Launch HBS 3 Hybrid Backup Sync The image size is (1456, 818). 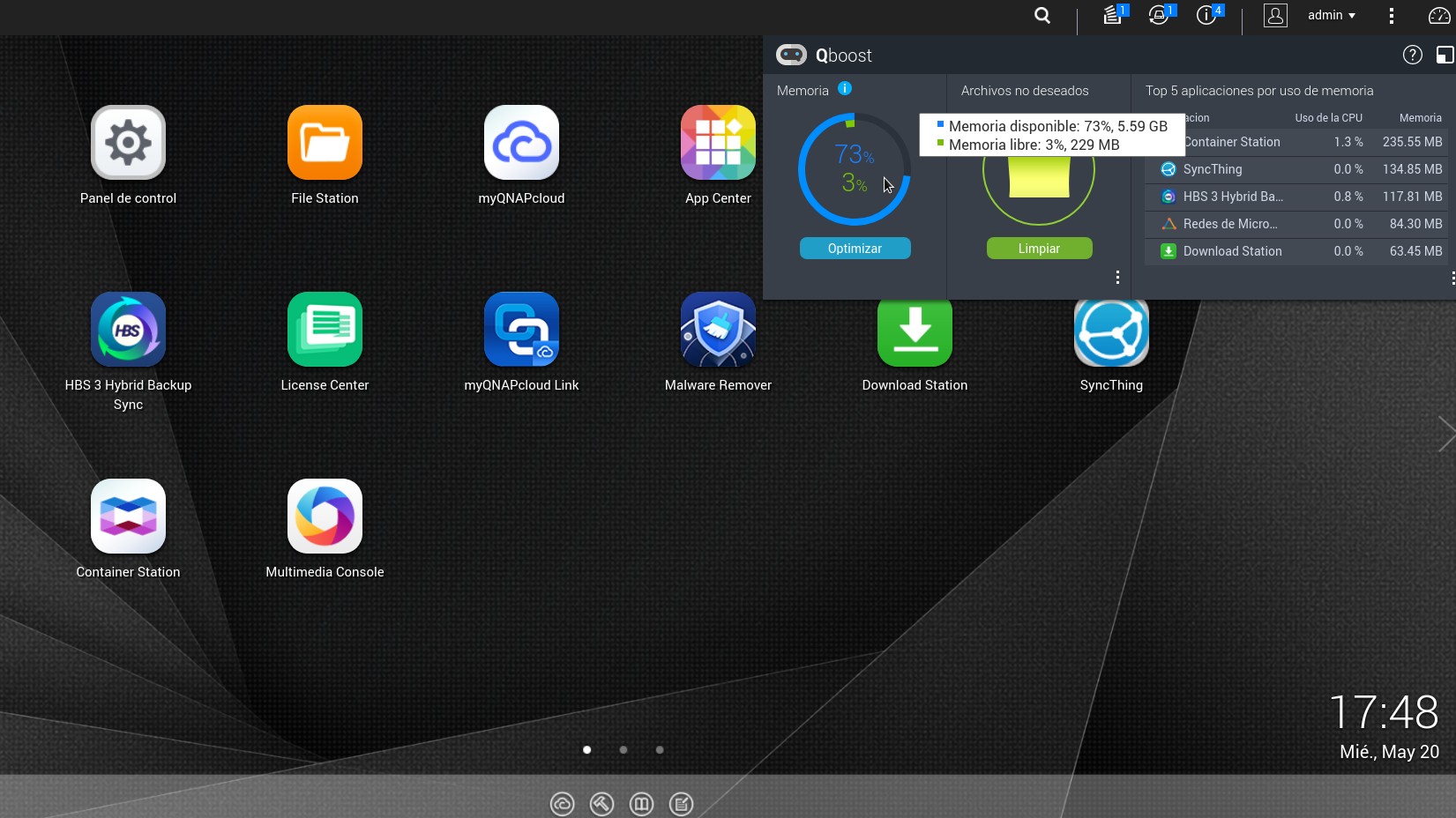pos(128,330)
